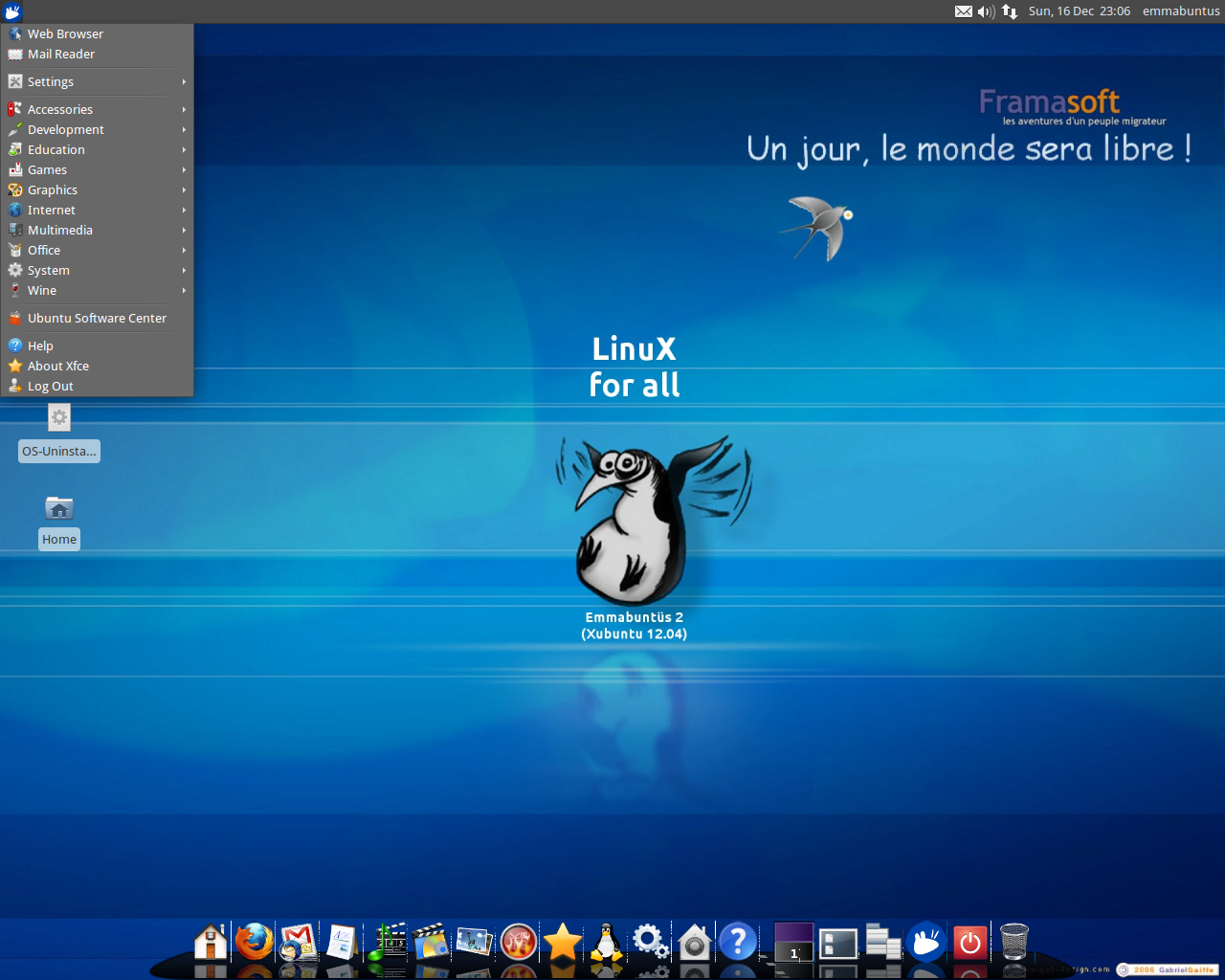
Task: Open the photo stack icon in the dock
Action: coord(475,942)
